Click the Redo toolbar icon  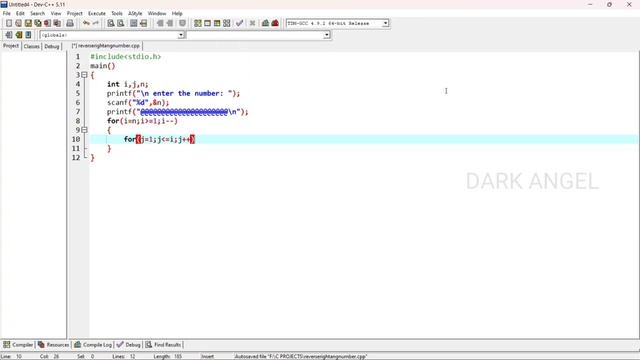click(x=96, y=23)
